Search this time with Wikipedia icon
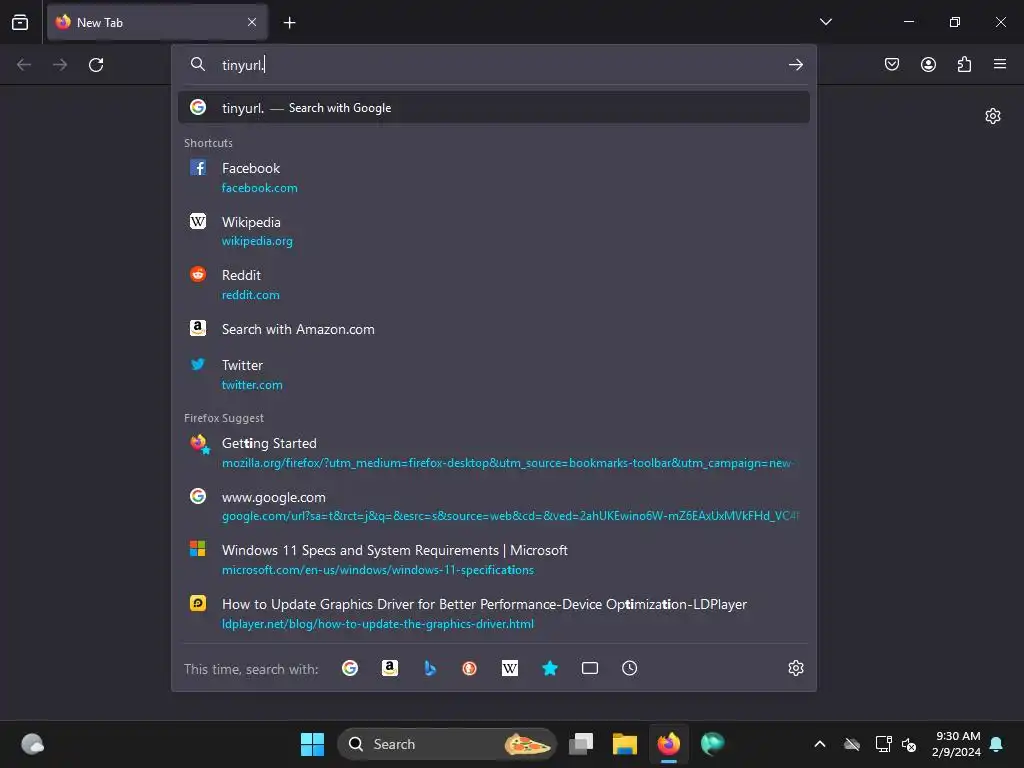The width and height of the screenshot is (1024, 768). pyautogui.click(x=509, y=668)
